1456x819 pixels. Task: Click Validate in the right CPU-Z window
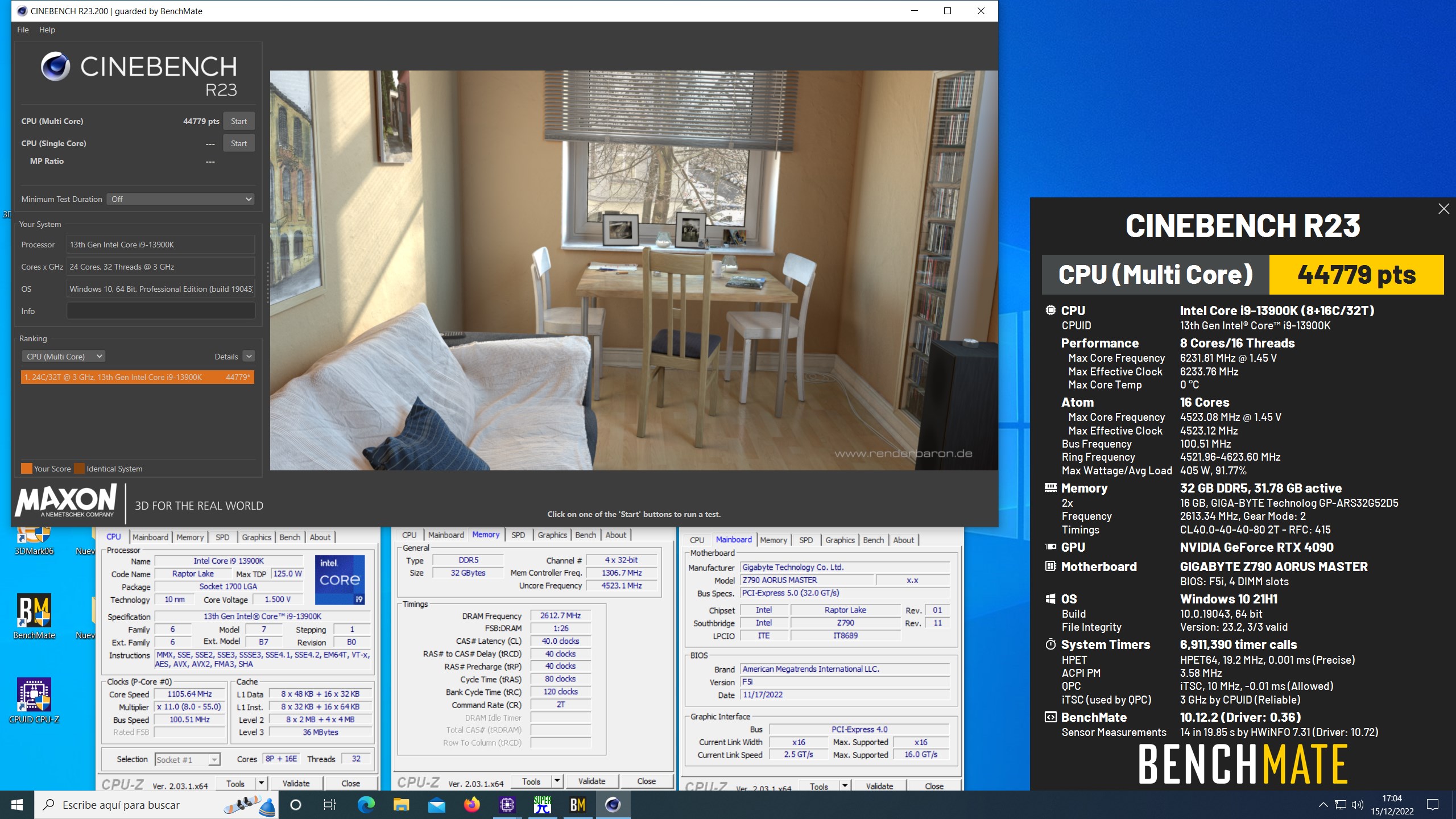[x=879, y=786]
